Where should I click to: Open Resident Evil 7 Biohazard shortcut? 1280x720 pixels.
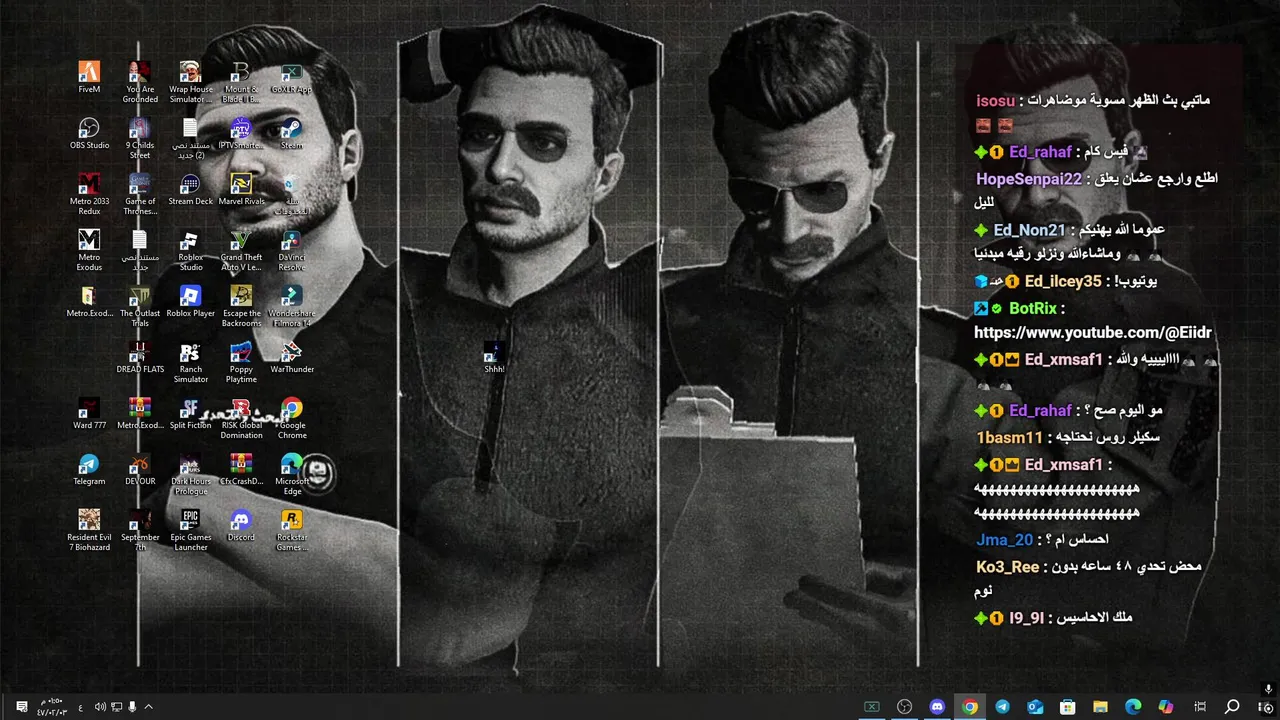(x=89, y=531)
